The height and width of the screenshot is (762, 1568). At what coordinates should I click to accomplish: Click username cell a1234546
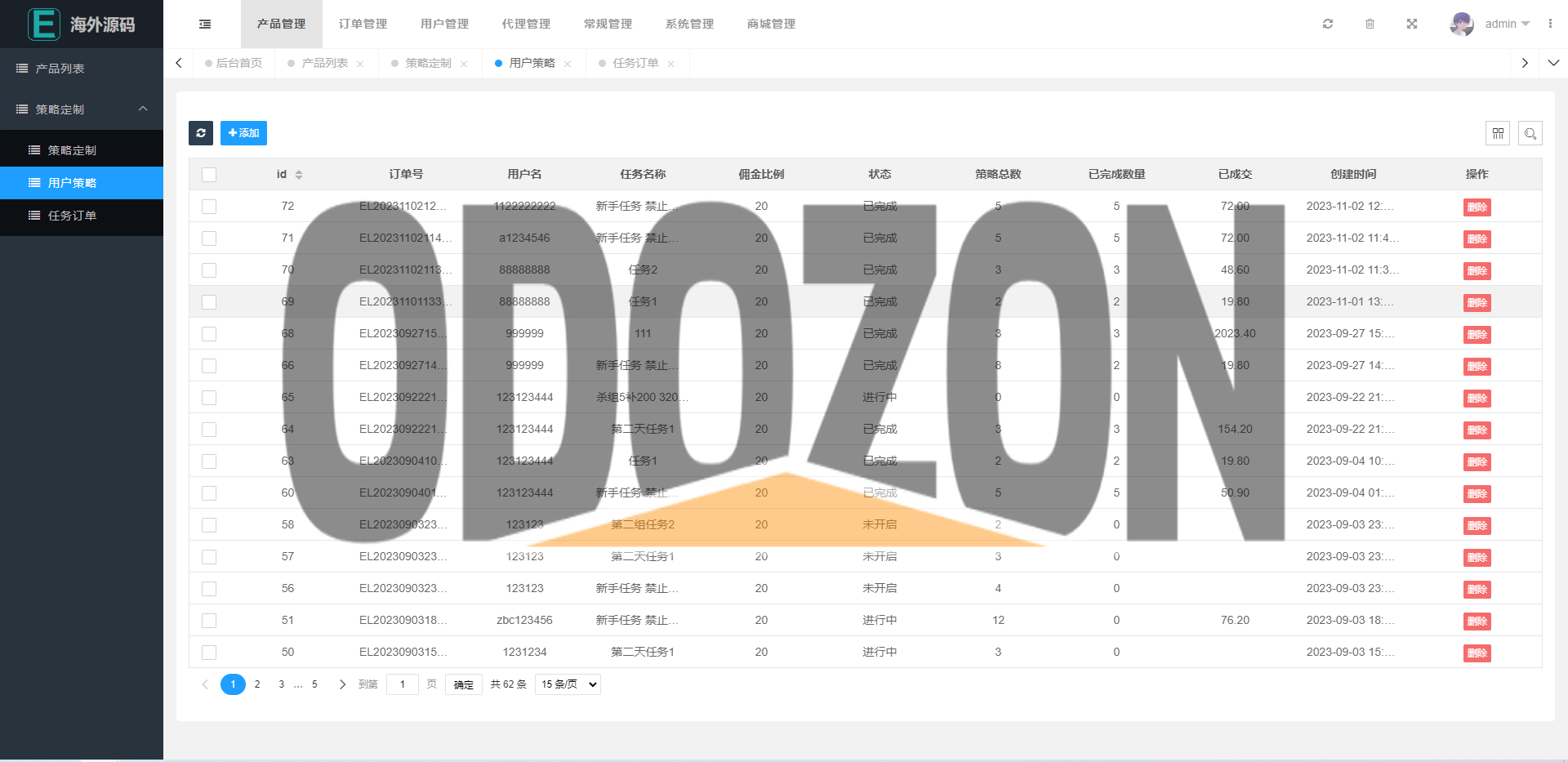(524, 238)
